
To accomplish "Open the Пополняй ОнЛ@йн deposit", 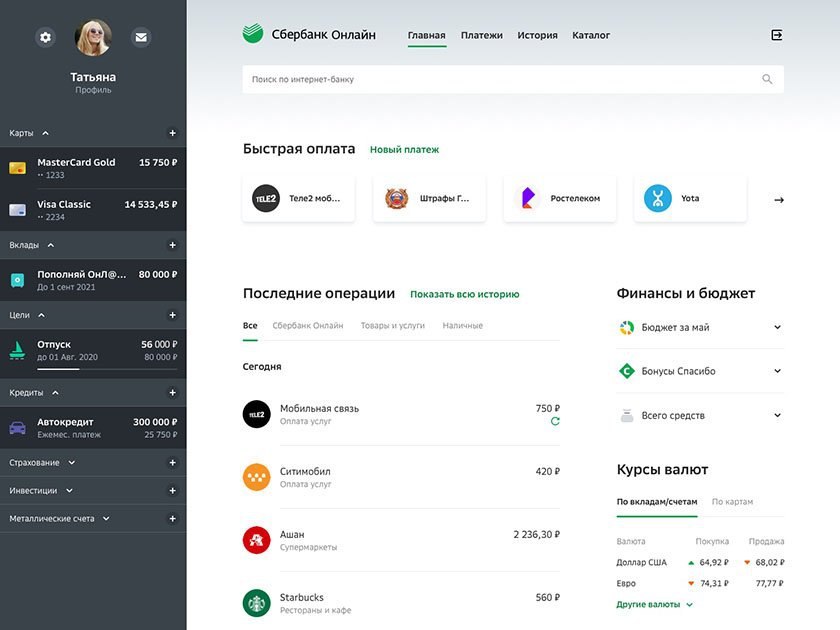I will pyautogui.click(x=93, y=280).
